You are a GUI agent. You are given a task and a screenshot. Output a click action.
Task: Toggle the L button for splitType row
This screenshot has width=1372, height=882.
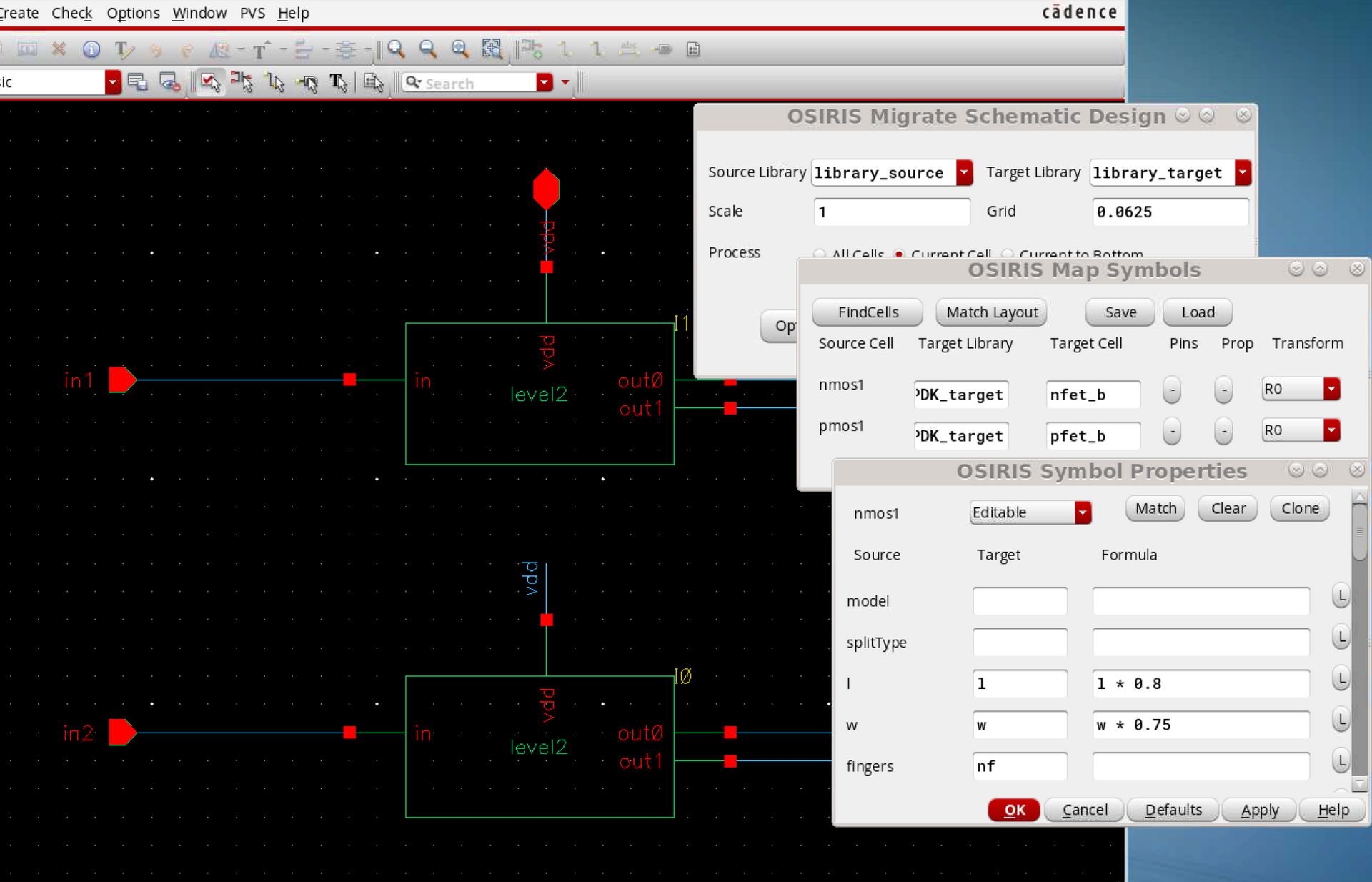click(1341, 638)
